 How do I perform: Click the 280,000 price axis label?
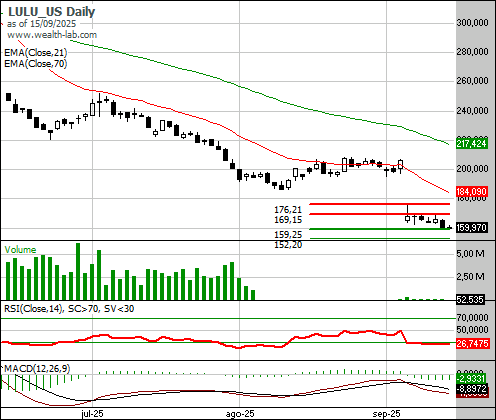472,52
